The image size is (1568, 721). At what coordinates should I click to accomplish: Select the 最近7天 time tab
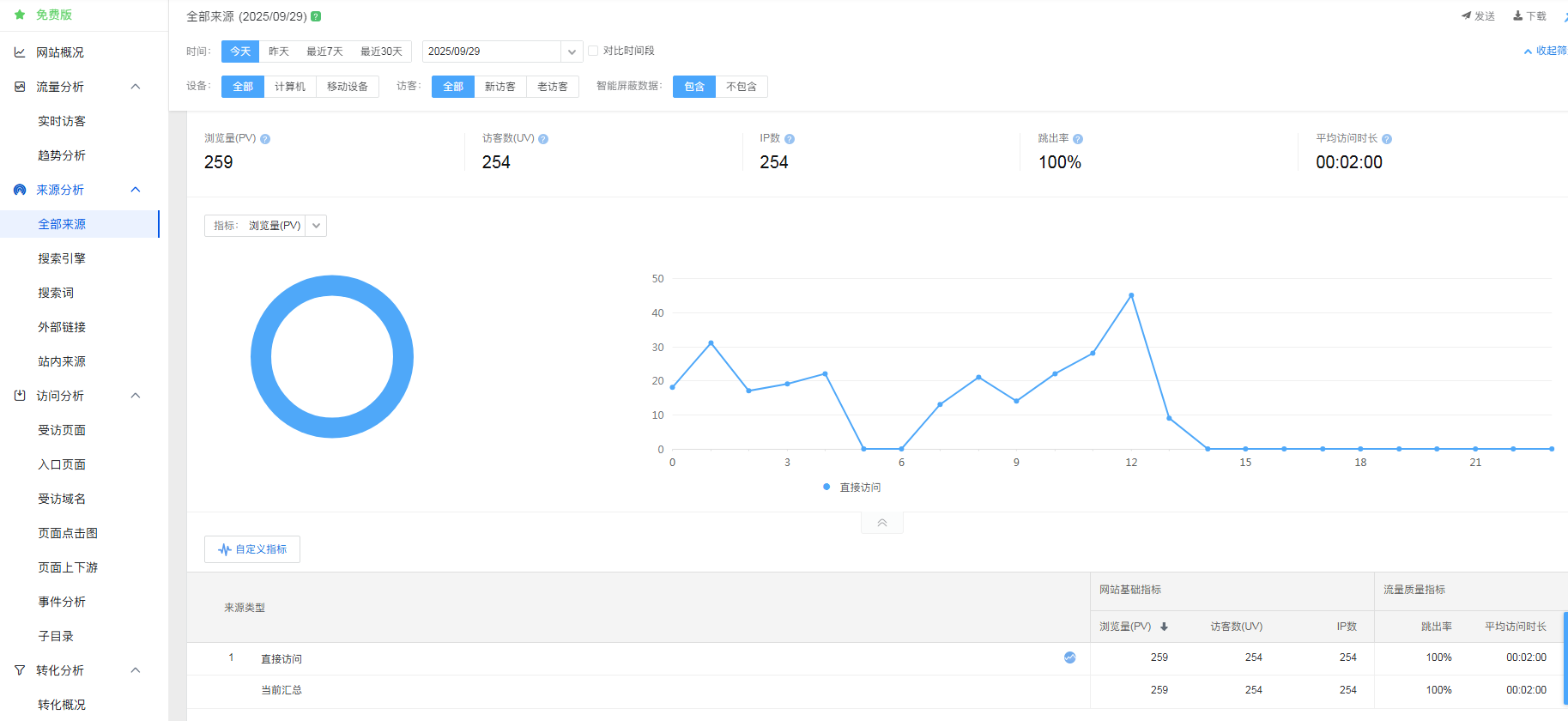click(324, 51)
